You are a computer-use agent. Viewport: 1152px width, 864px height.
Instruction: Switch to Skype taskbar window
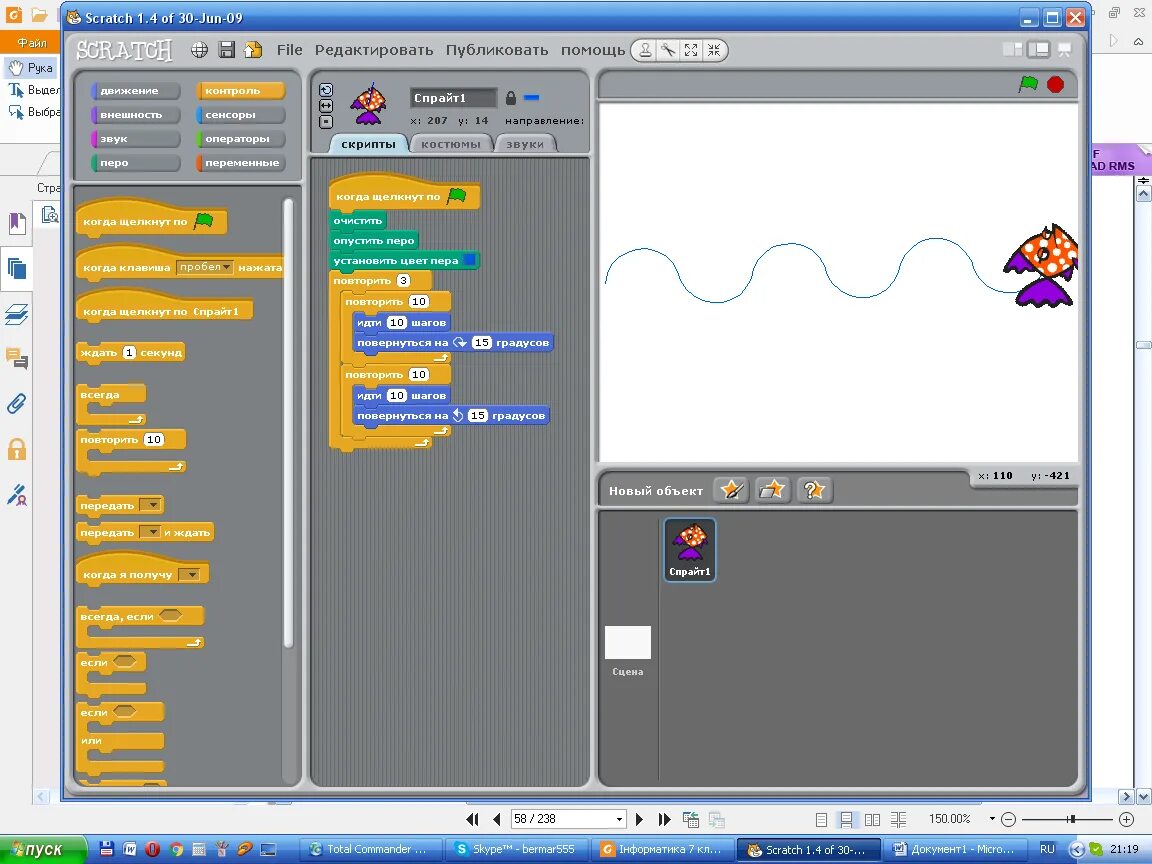517,849
